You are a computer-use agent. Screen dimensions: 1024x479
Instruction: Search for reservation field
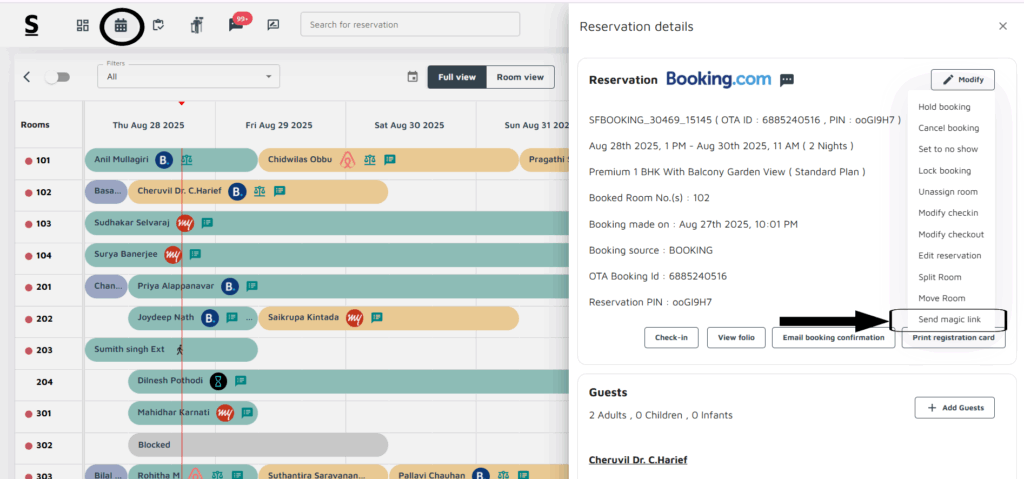pos(410,24)
